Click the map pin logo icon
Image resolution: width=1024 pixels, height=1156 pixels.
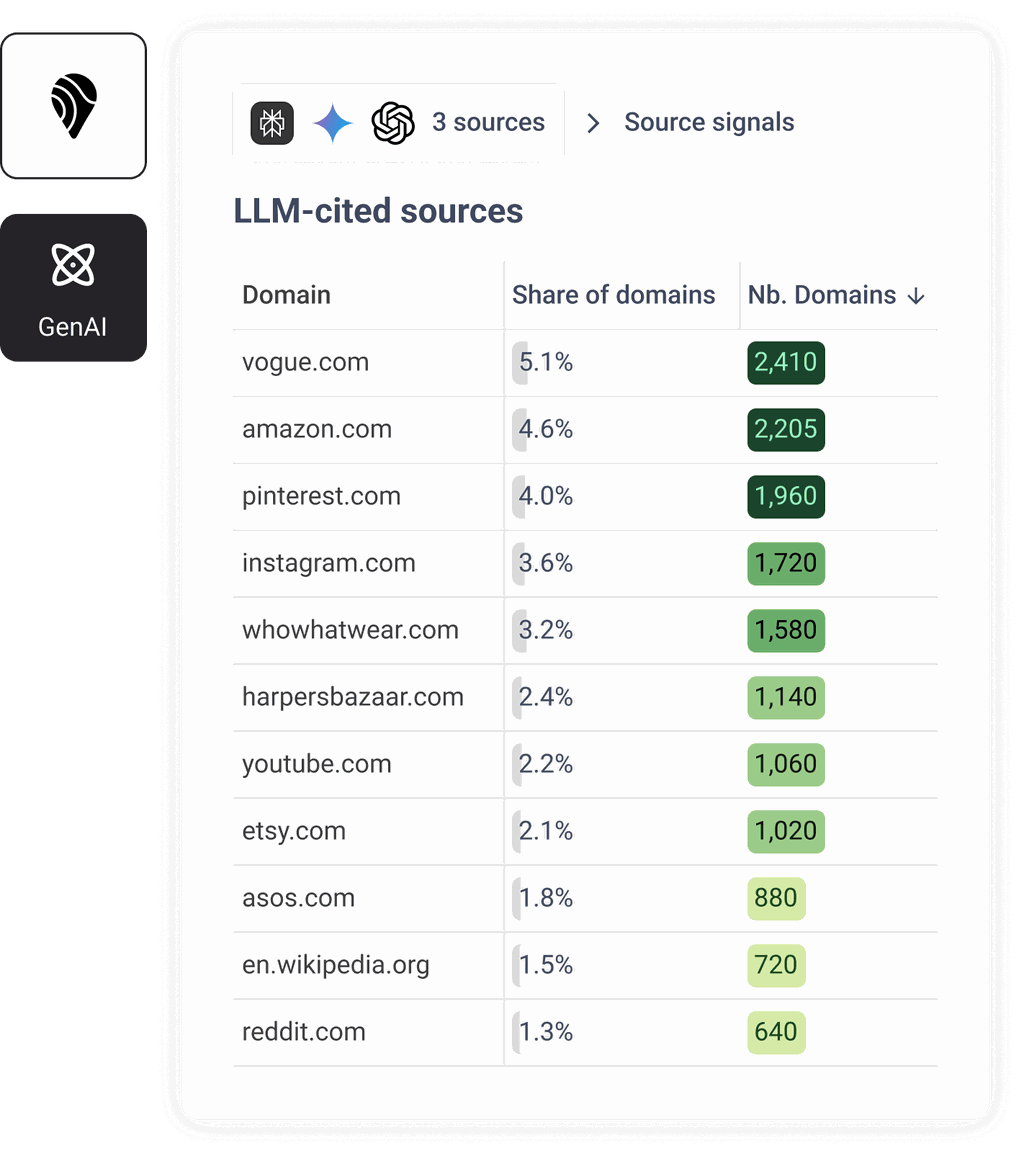point(73,107)
